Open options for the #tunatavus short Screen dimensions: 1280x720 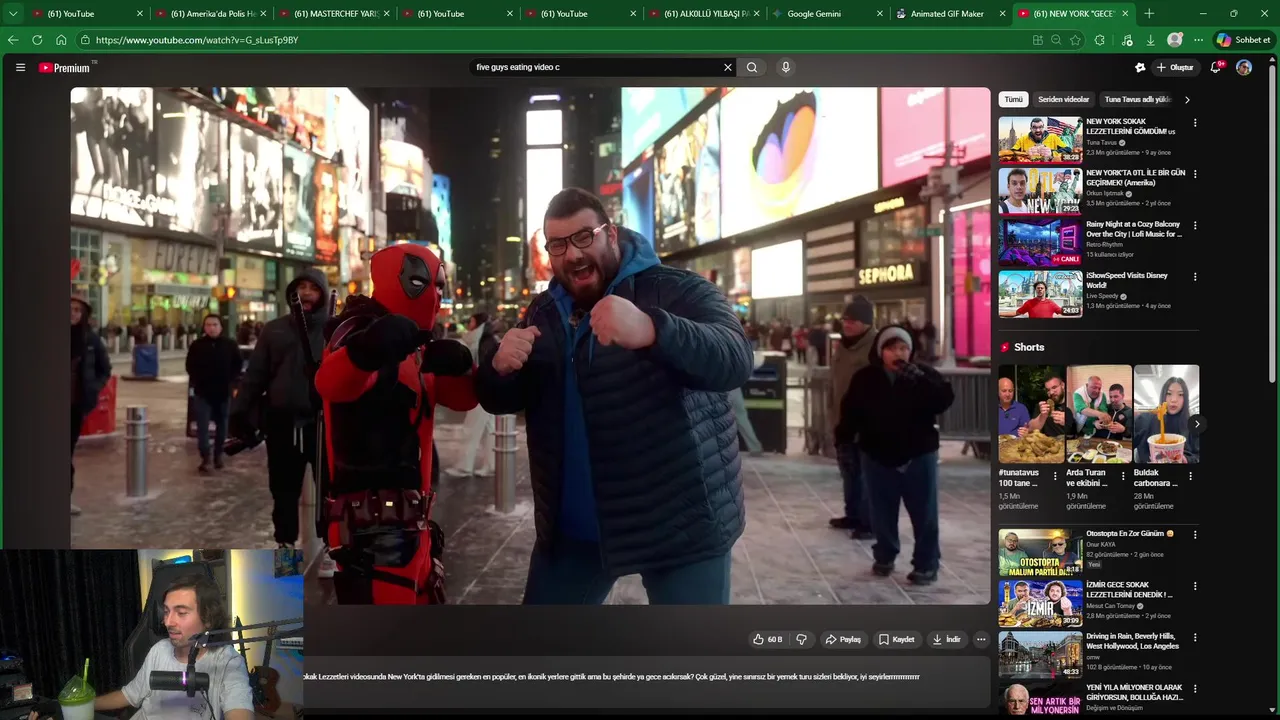(x=1055, y=477)
